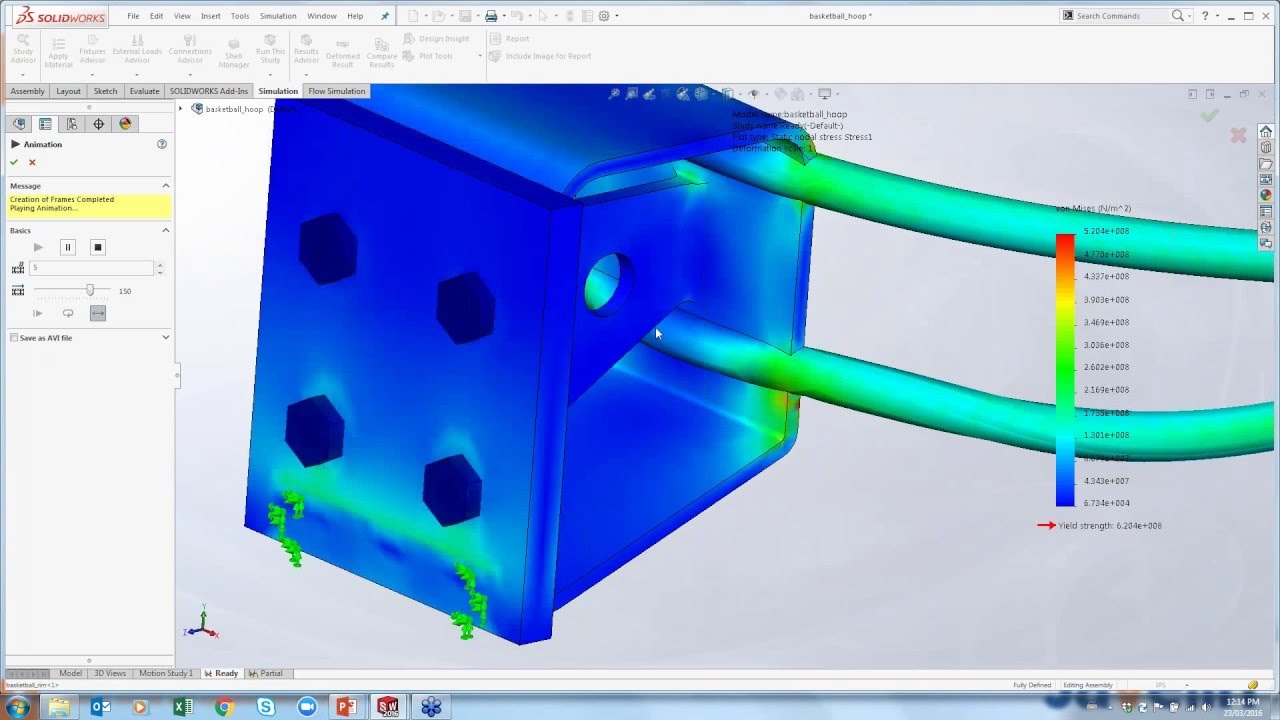Open Appearances task pane color ball
Viewport: 1280px width, 720px height.
tap(1266, 195)
